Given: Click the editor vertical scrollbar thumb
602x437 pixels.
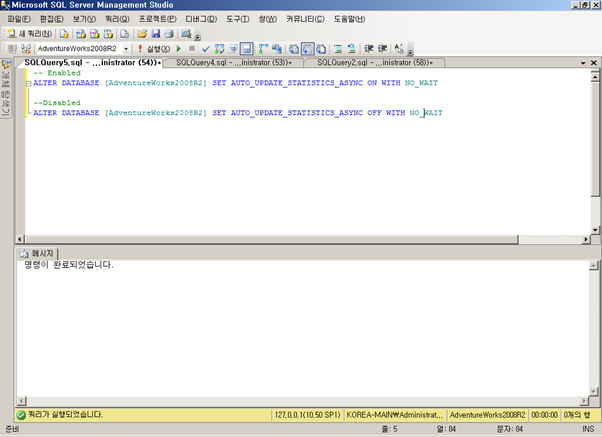Looking at the screenshot, I should pyautogui.click(x=595, y=139).
